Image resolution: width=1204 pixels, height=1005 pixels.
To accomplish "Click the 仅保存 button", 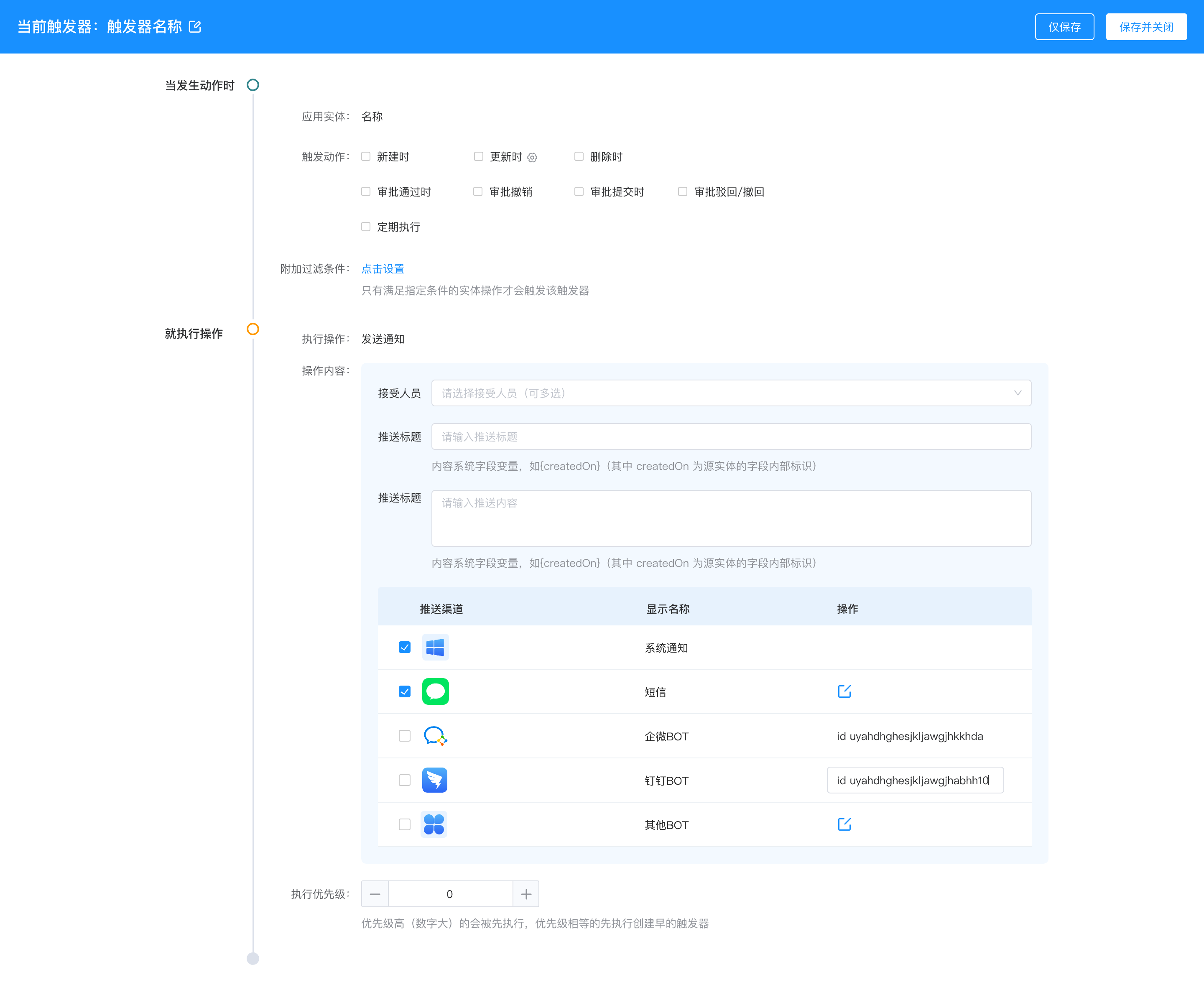I will [1064, 27].
